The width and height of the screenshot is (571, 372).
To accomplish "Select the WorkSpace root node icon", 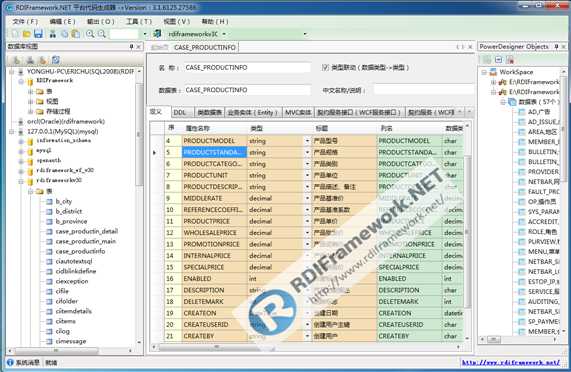I will 493,72.
